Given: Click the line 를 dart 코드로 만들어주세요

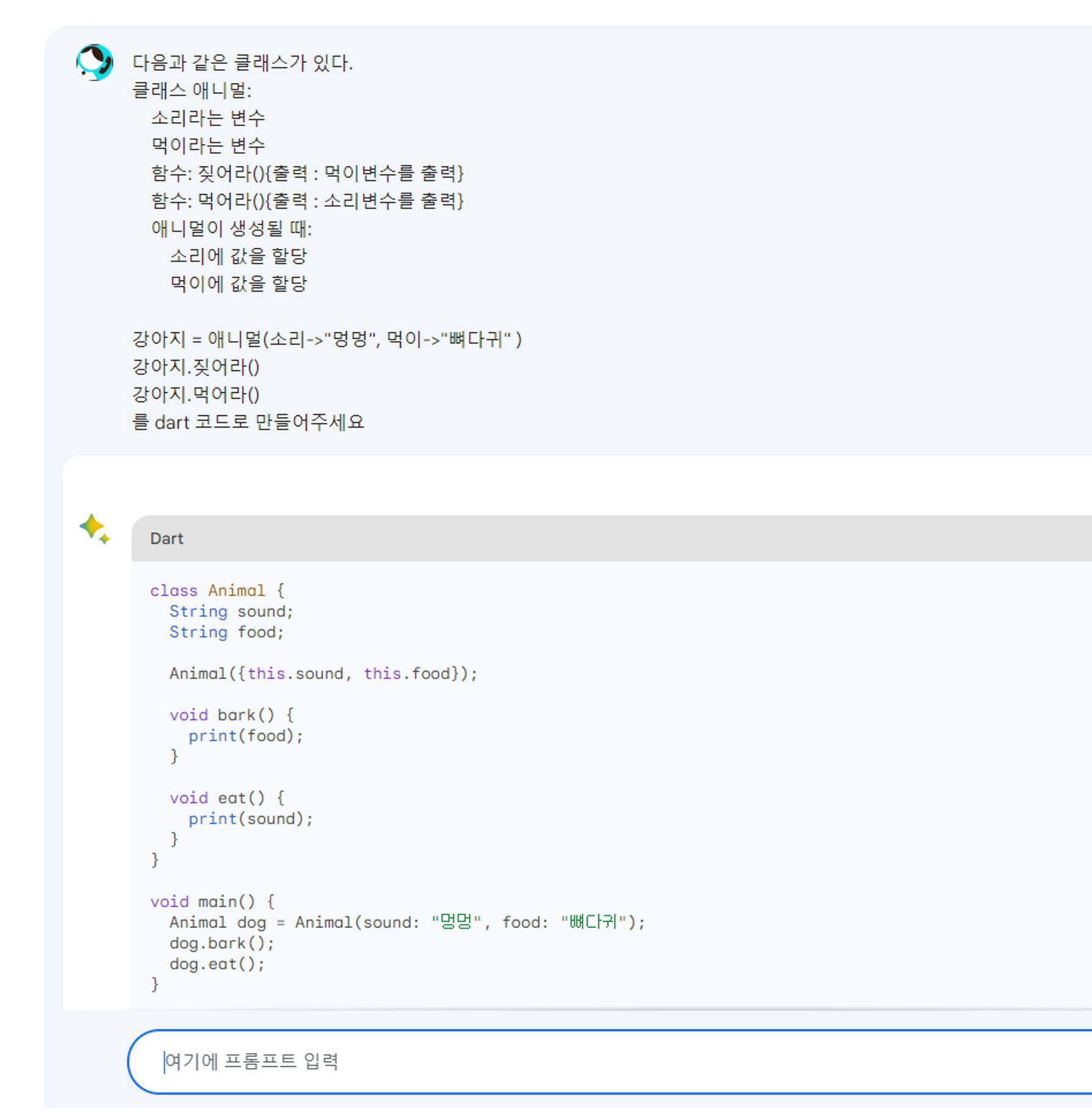Looking at the screenshot, I should [248, 422].
